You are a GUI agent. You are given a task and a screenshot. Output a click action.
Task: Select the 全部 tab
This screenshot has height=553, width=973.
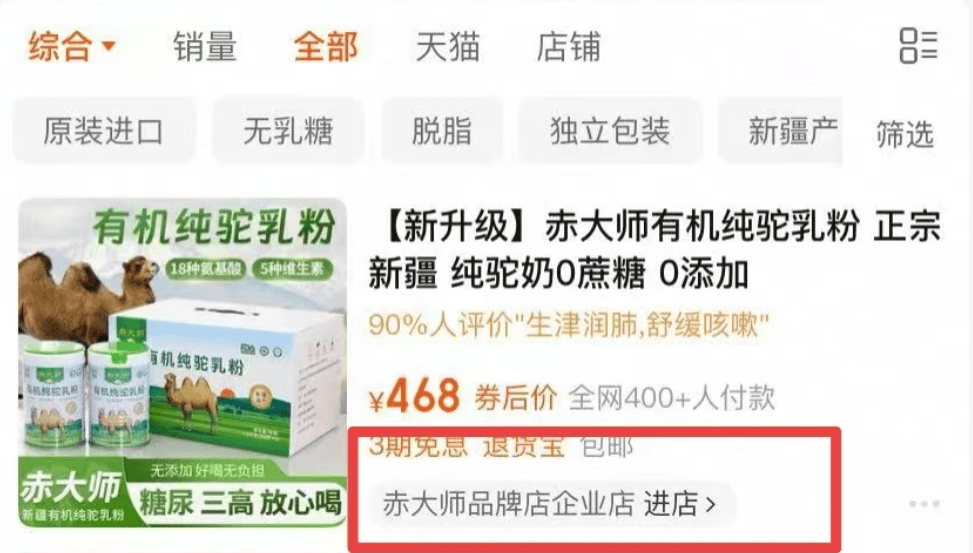pyautogui.click(x=326, y=47)
